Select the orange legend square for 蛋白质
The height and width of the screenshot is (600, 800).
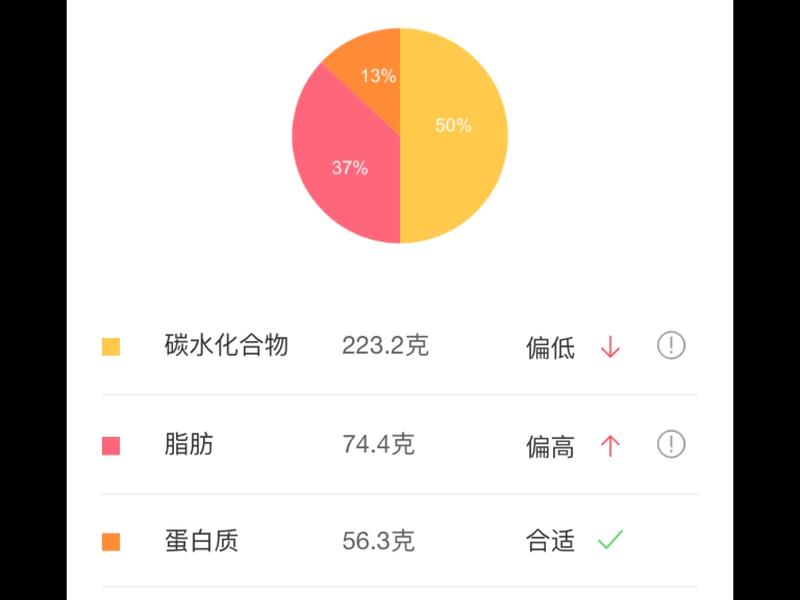pos(113,539)
